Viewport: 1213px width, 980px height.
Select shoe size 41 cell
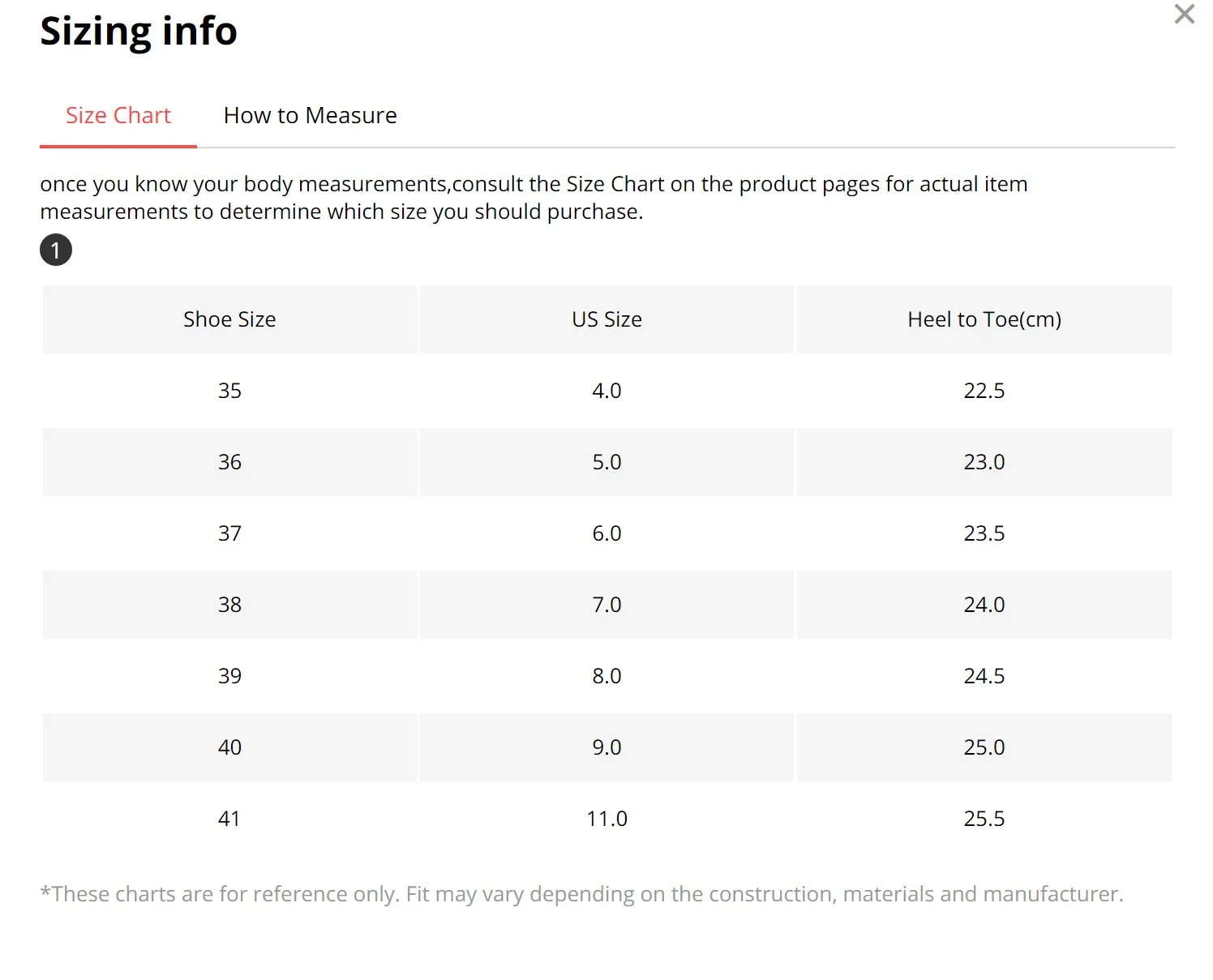coord(229,819)
